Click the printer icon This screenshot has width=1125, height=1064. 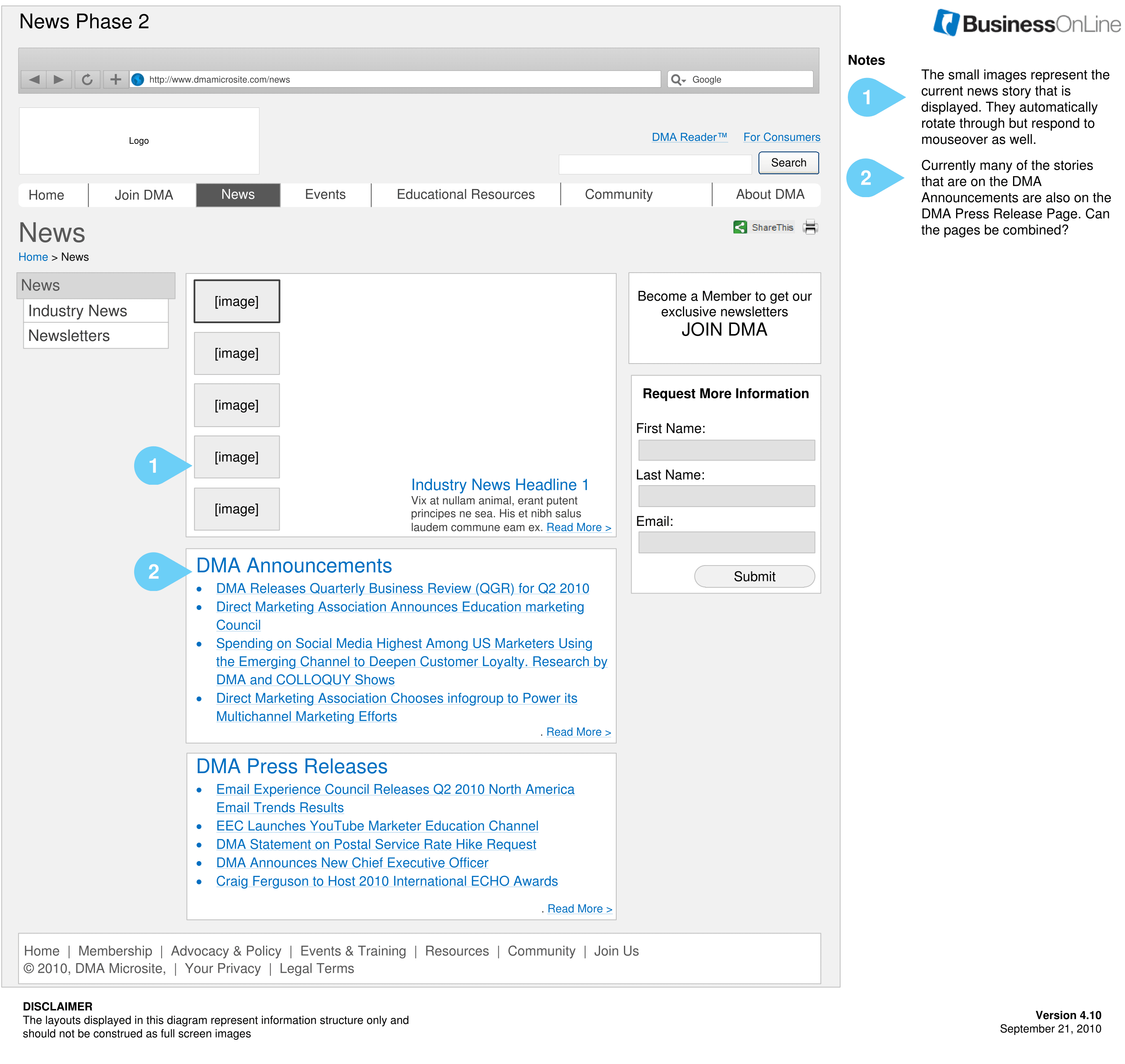810,227
